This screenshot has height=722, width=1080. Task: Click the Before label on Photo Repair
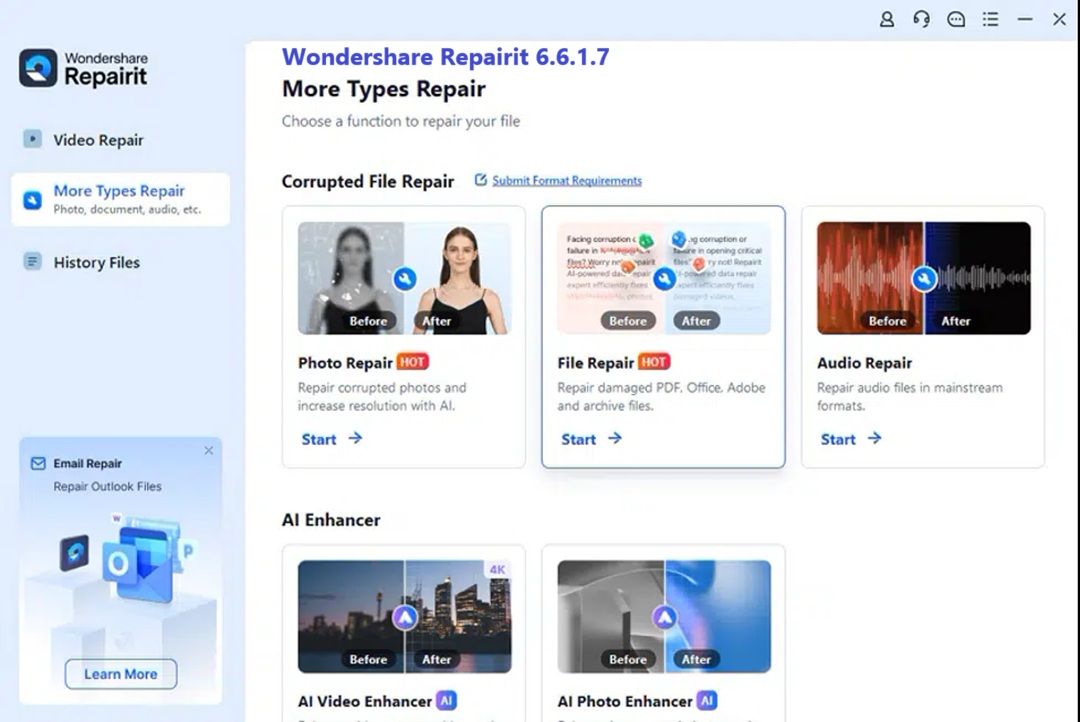click(368, 321)
